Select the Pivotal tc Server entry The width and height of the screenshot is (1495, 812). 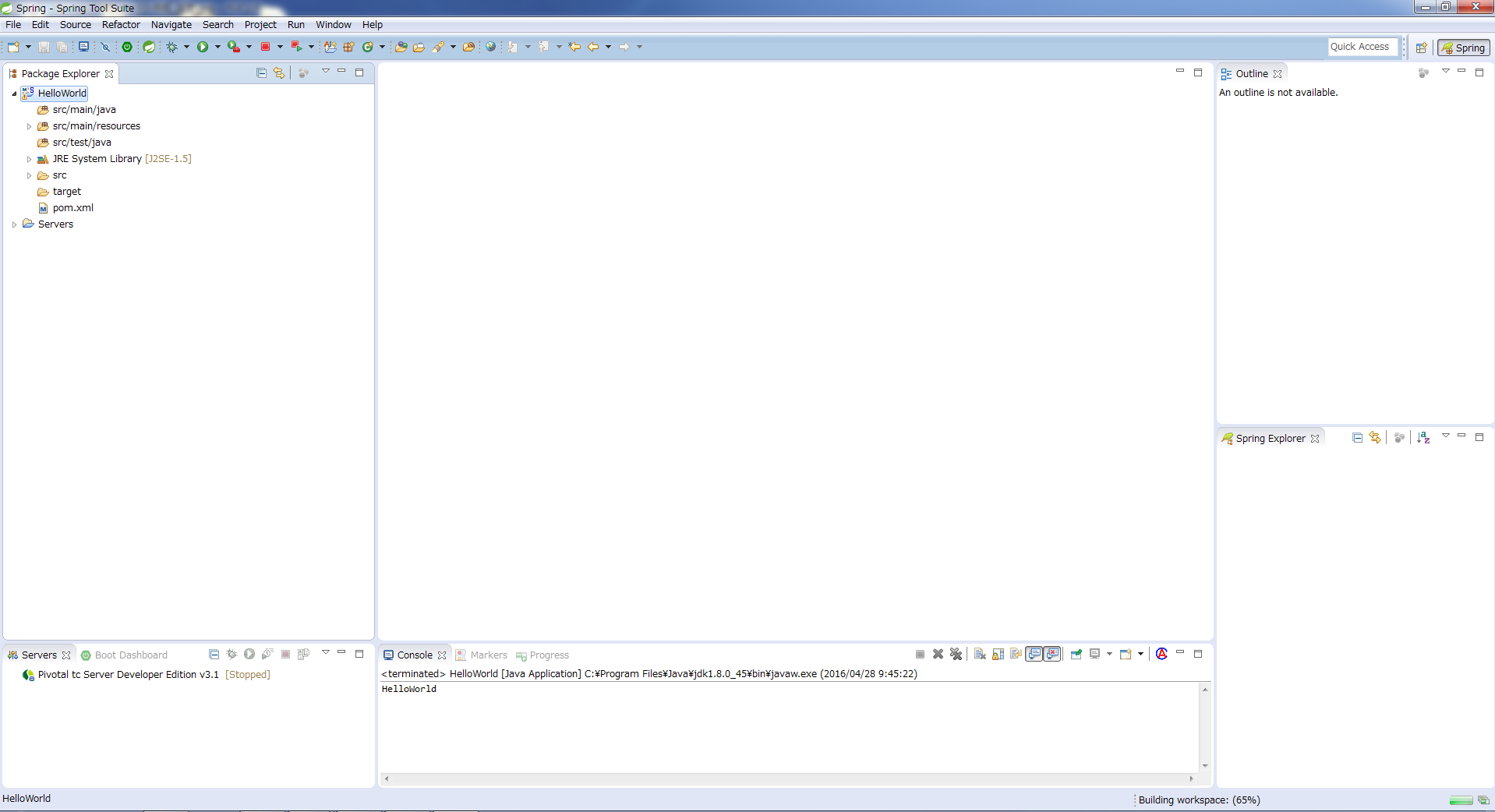[x=128, y=675]
